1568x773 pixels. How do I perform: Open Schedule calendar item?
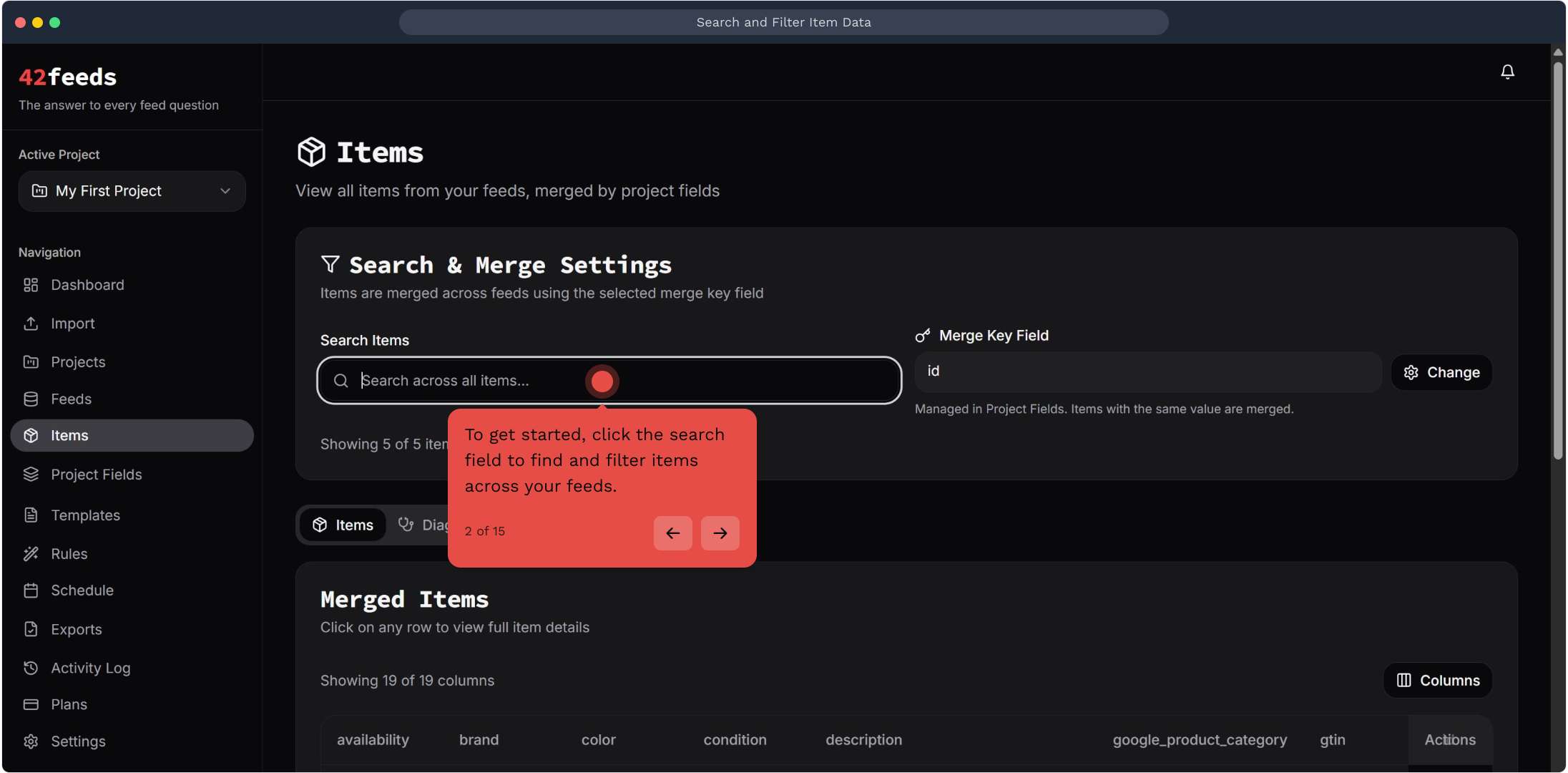[82, 590]
